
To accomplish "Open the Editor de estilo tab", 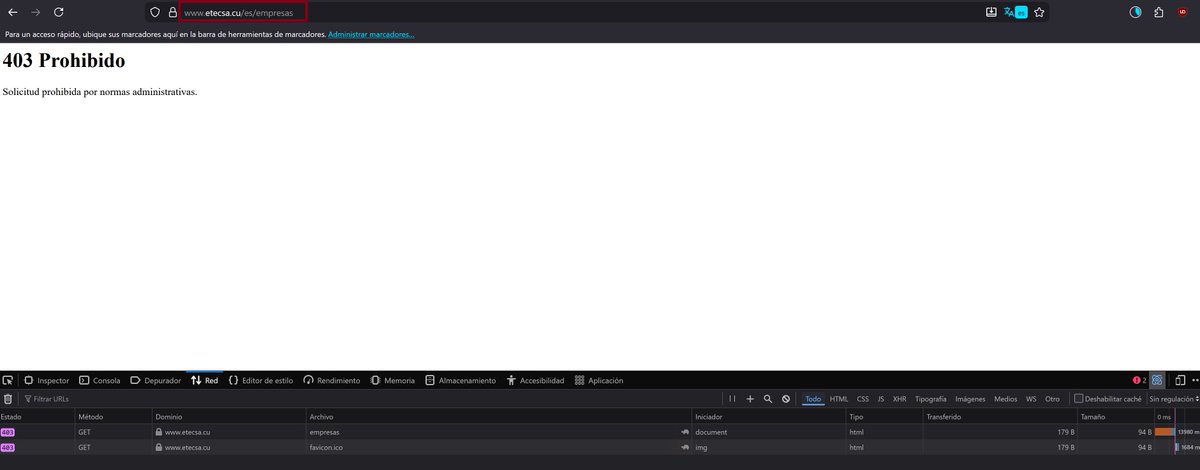I will click(261, 380).
